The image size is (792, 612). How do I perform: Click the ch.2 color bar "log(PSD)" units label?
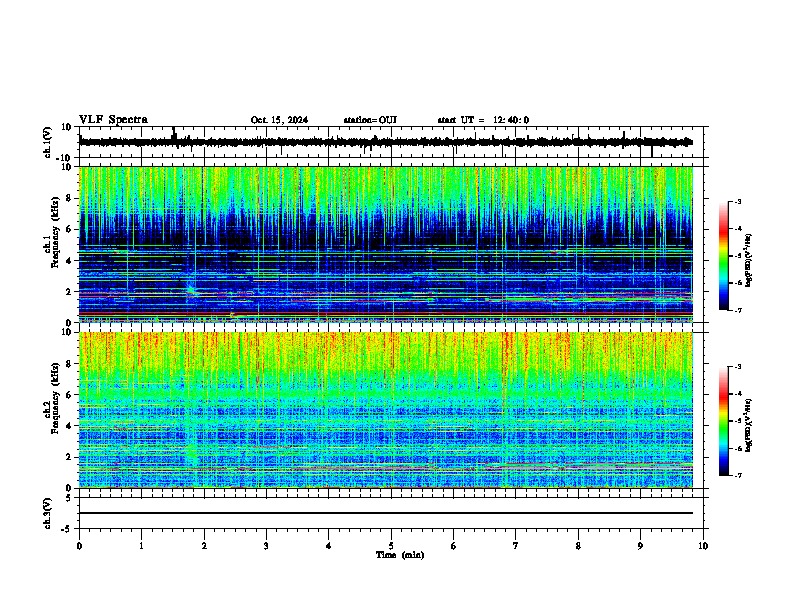coord(749,425)
